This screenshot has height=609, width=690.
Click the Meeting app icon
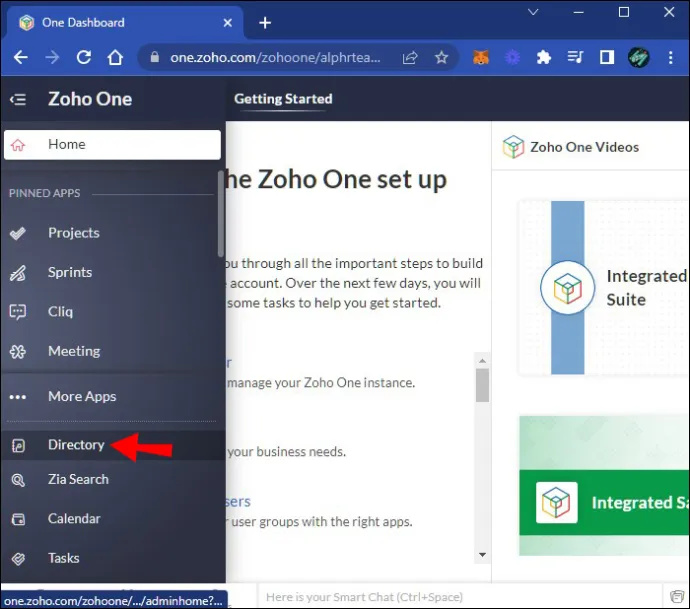(18, 352)
